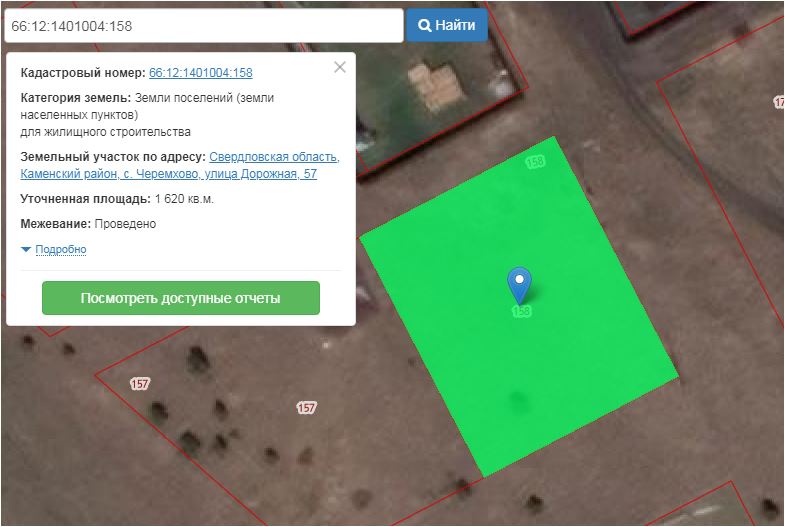Open cadastral number link 66:12:1401004:158

pyautogui.click(x=201, y=73)
